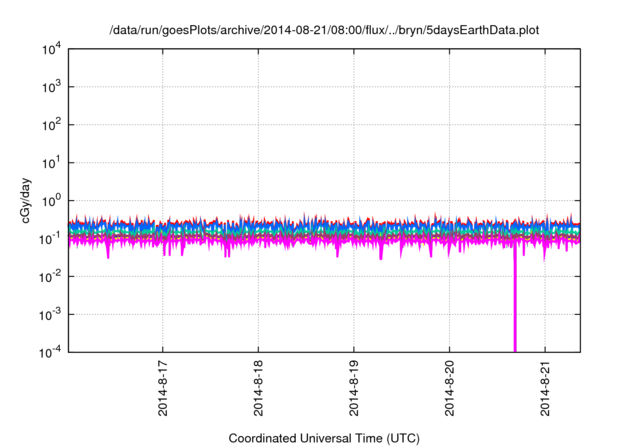The height and width of the screenshot is (448, 640).
Task: Click the 10^3 y-axis tick label
Action: coord(50,88)
